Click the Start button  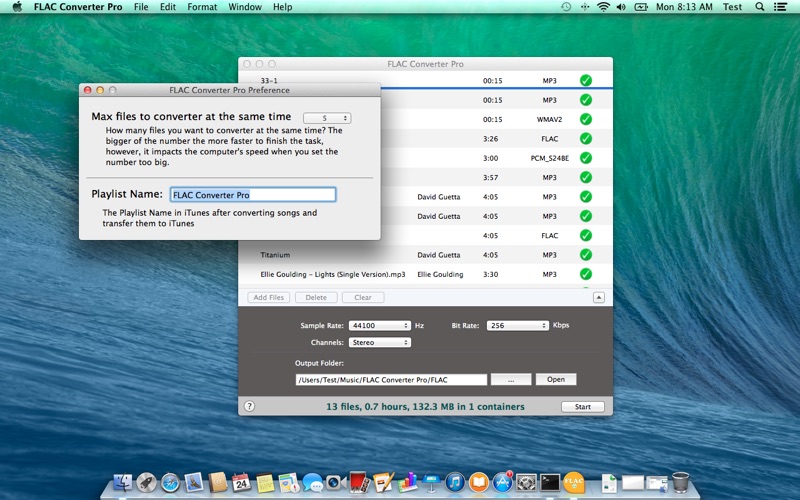pos(583,407)
